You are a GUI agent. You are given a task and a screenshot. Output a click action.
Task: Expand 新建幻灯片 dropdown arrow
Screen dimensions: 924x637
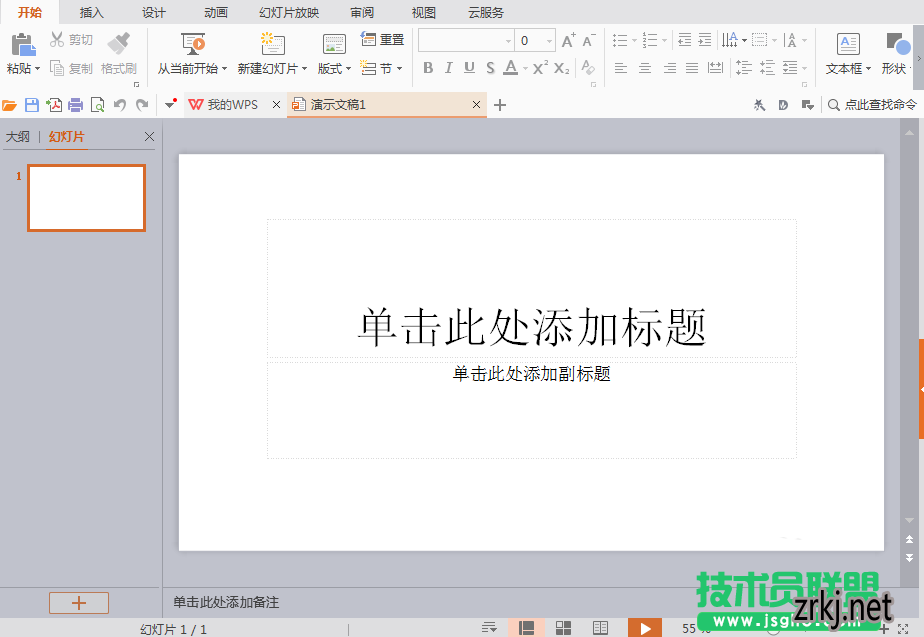[x=304, y=69]
